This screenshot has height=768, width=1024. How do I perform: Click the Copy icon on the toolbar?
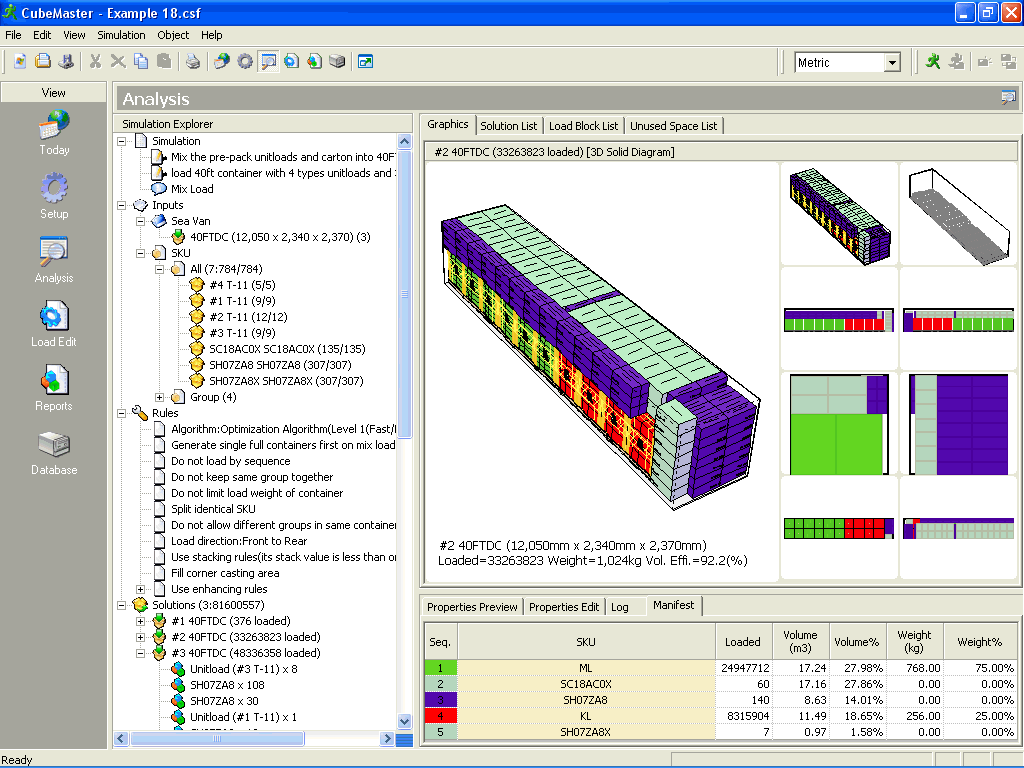pos(141,61)
